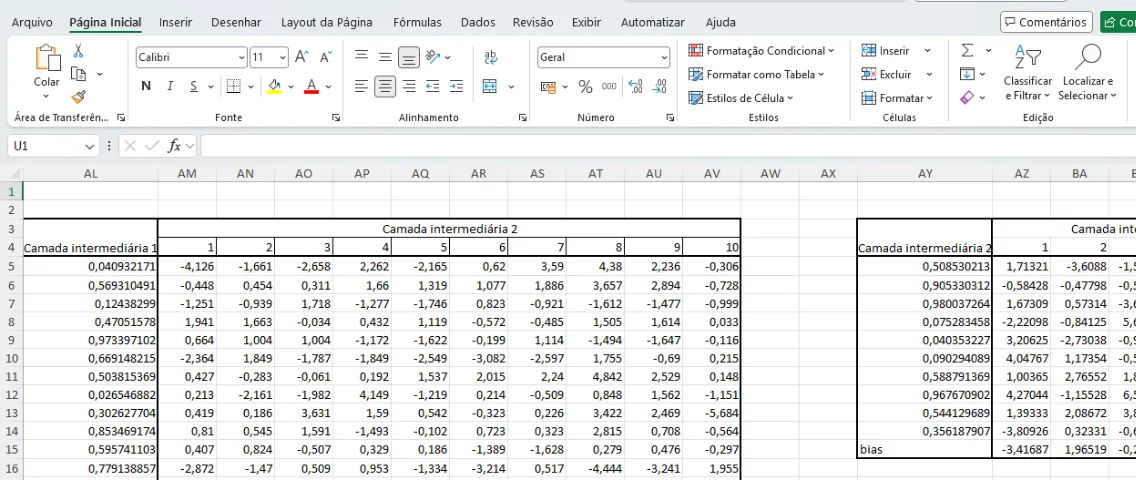This screenshot has width=1136, height=480.
Task: Toggle underline S button
Action: click(193, 86)
